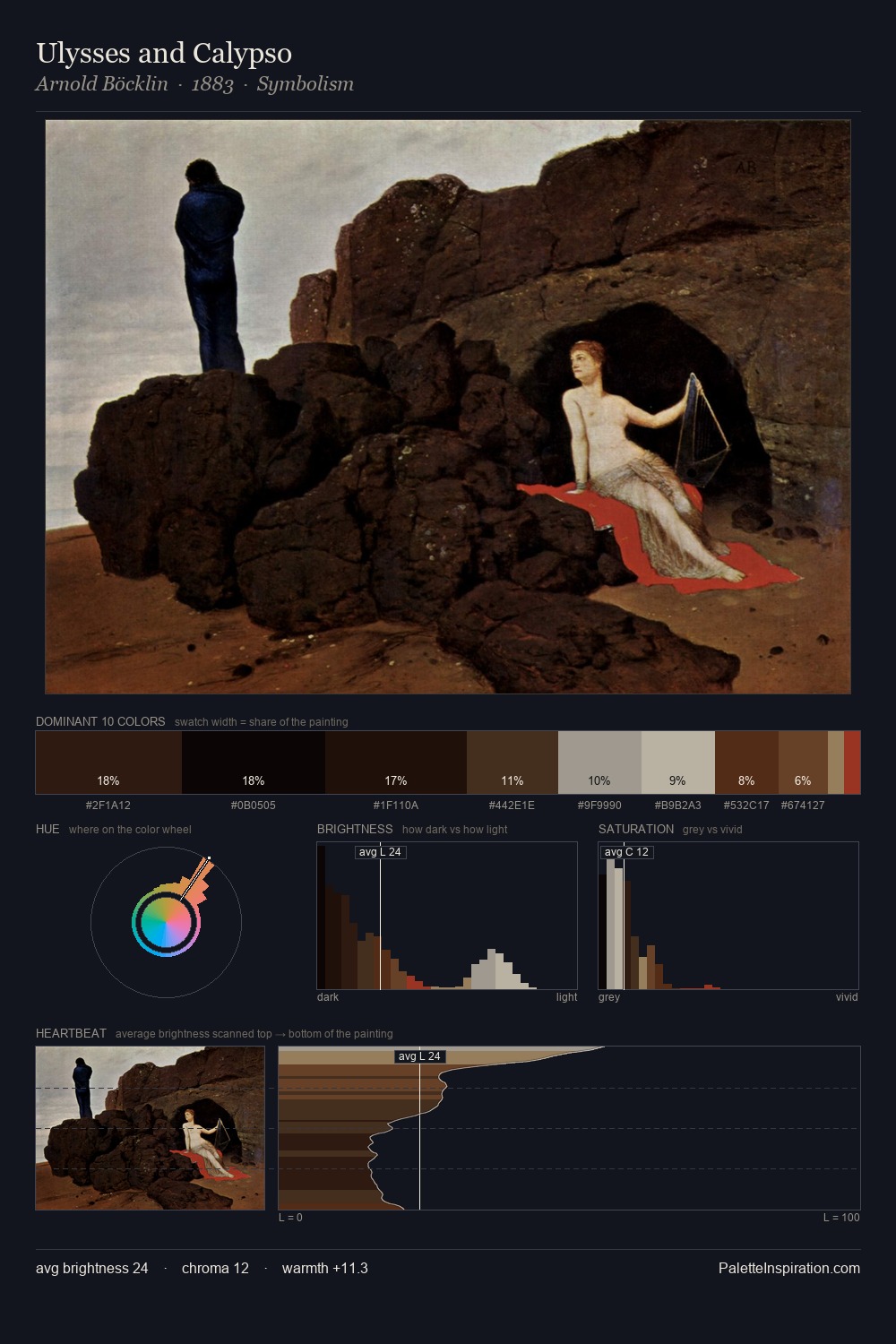
Task: Select the narrow tan swatch before red
Action: [x=836, y=762]
